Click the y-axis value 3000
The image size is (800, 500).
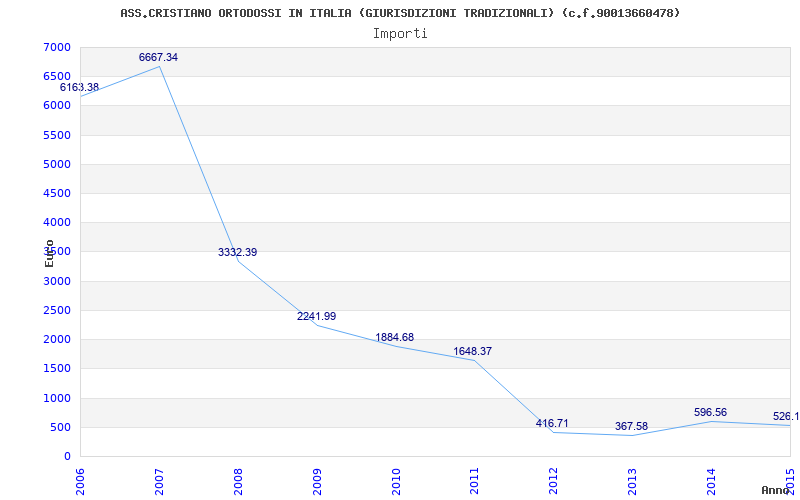coord(57,281)
